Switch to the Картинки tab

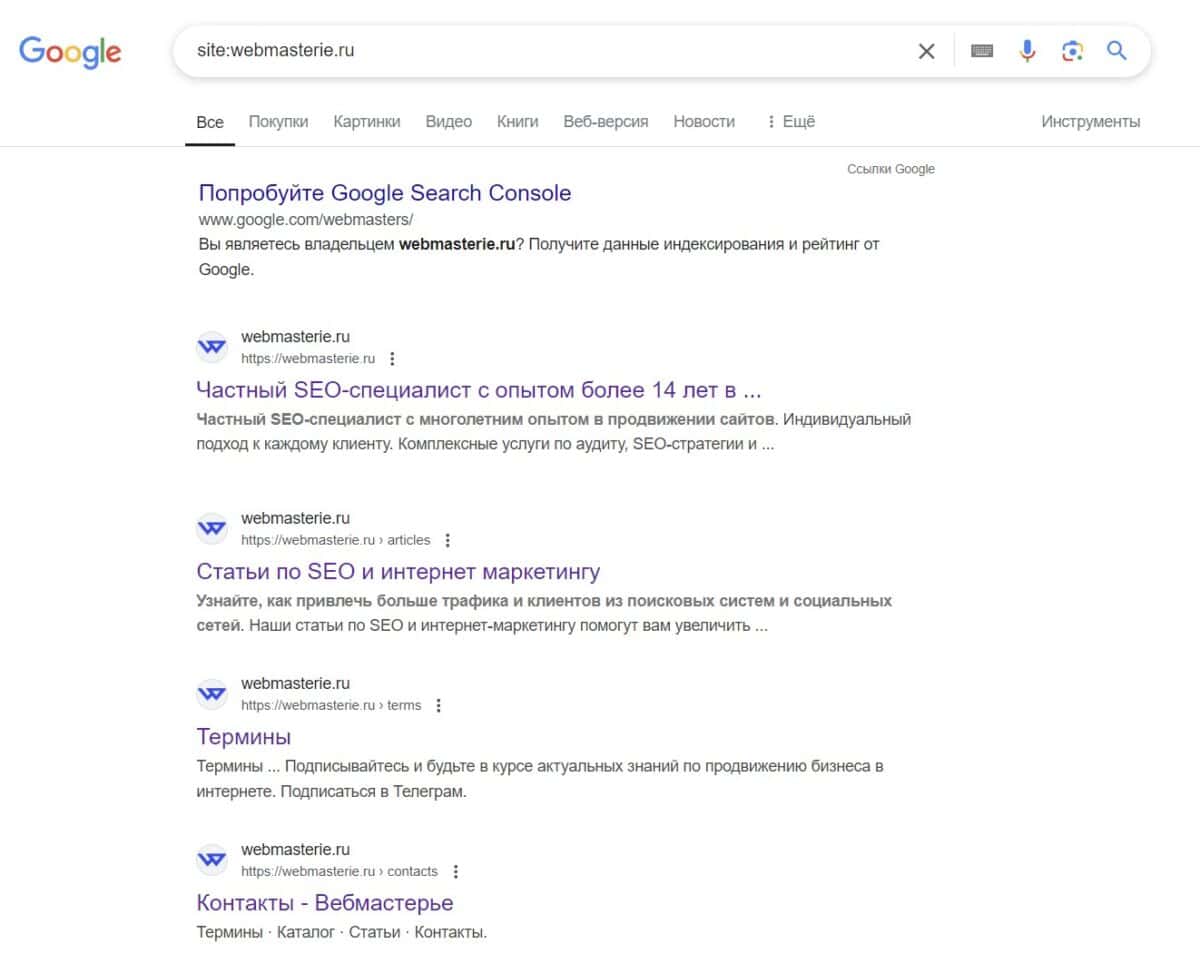pos(365,121)
